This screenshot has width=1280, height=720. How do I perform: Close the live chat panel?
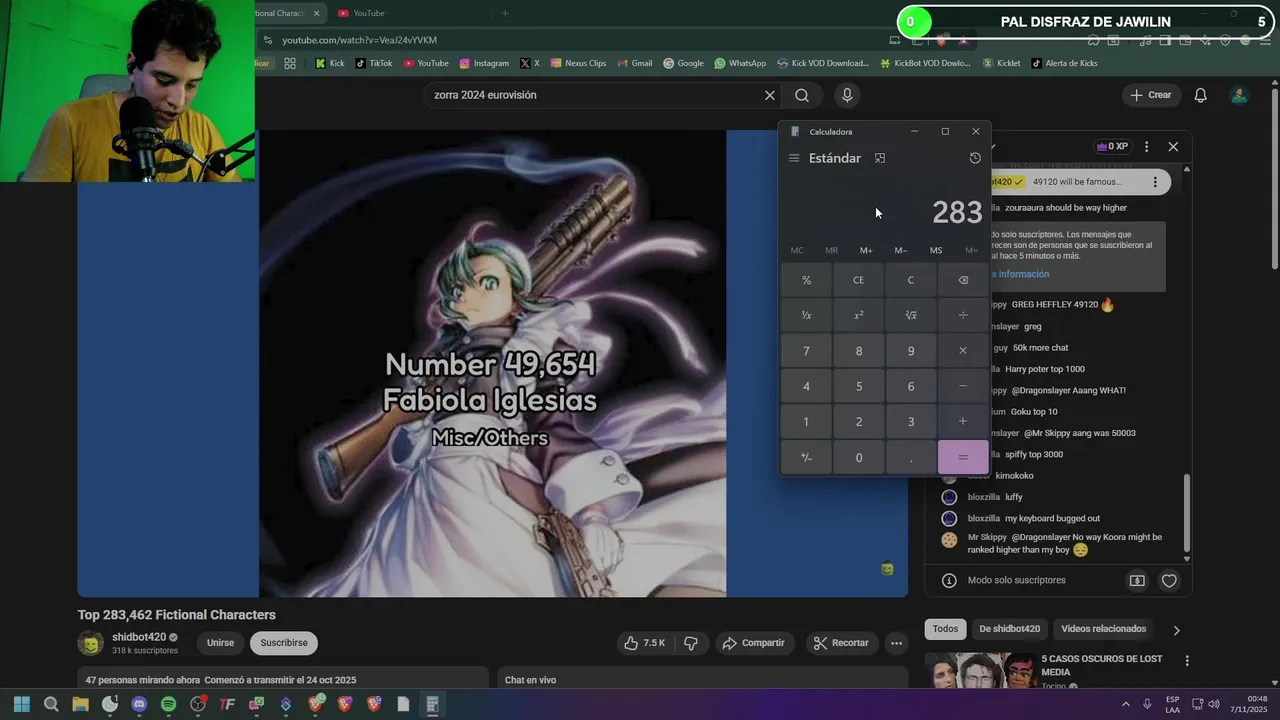coord(1173,146)
